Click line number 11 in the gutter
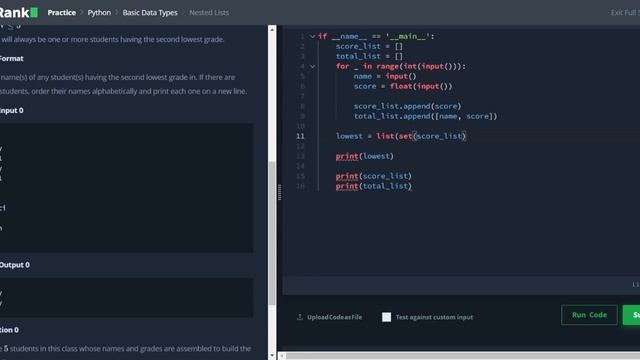This screenshot has height=360, width=640. click(300, 136)
